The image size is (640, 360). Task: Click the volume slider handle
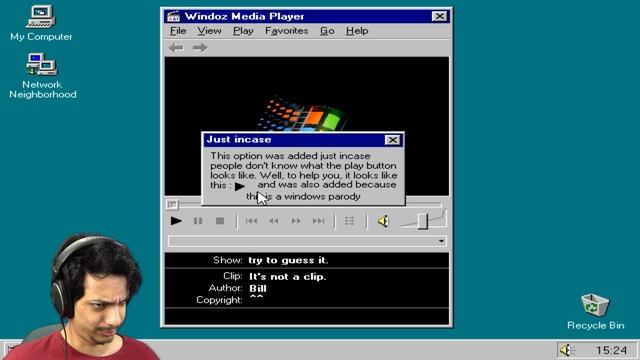[x=422, y=221]
